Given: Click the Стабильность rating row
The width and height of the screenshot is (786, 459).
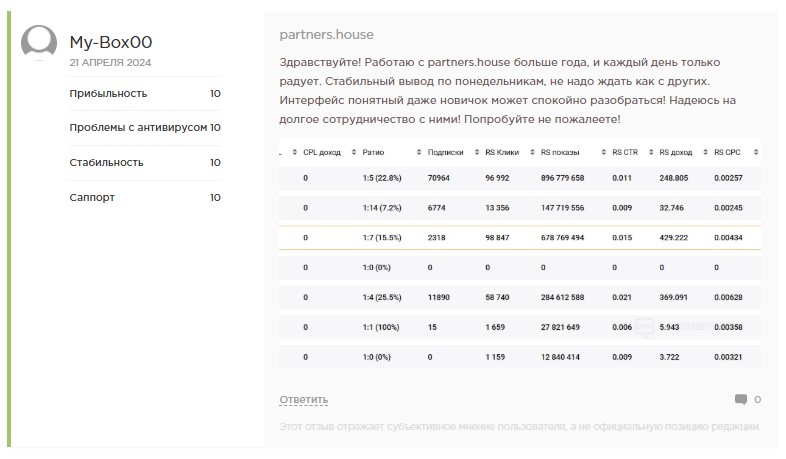Looking at the screenshot, I should tap(145, 163).
